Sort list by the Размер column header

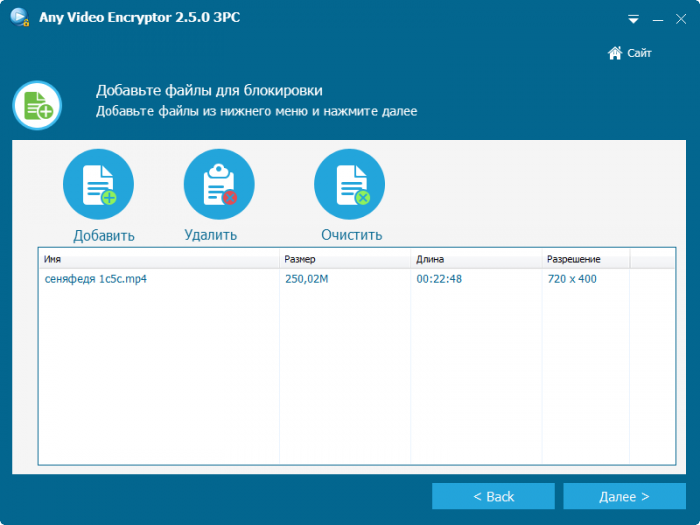[344, 259]
